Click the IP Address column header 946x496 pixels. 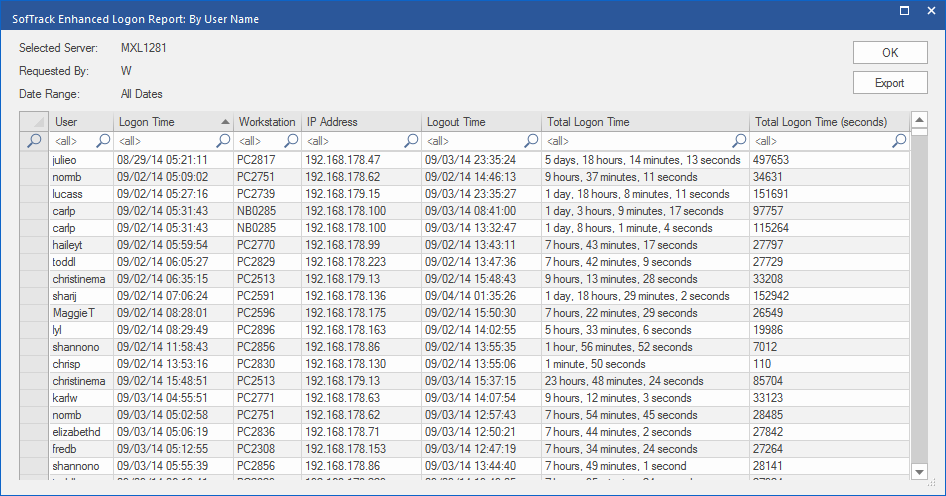360,122
